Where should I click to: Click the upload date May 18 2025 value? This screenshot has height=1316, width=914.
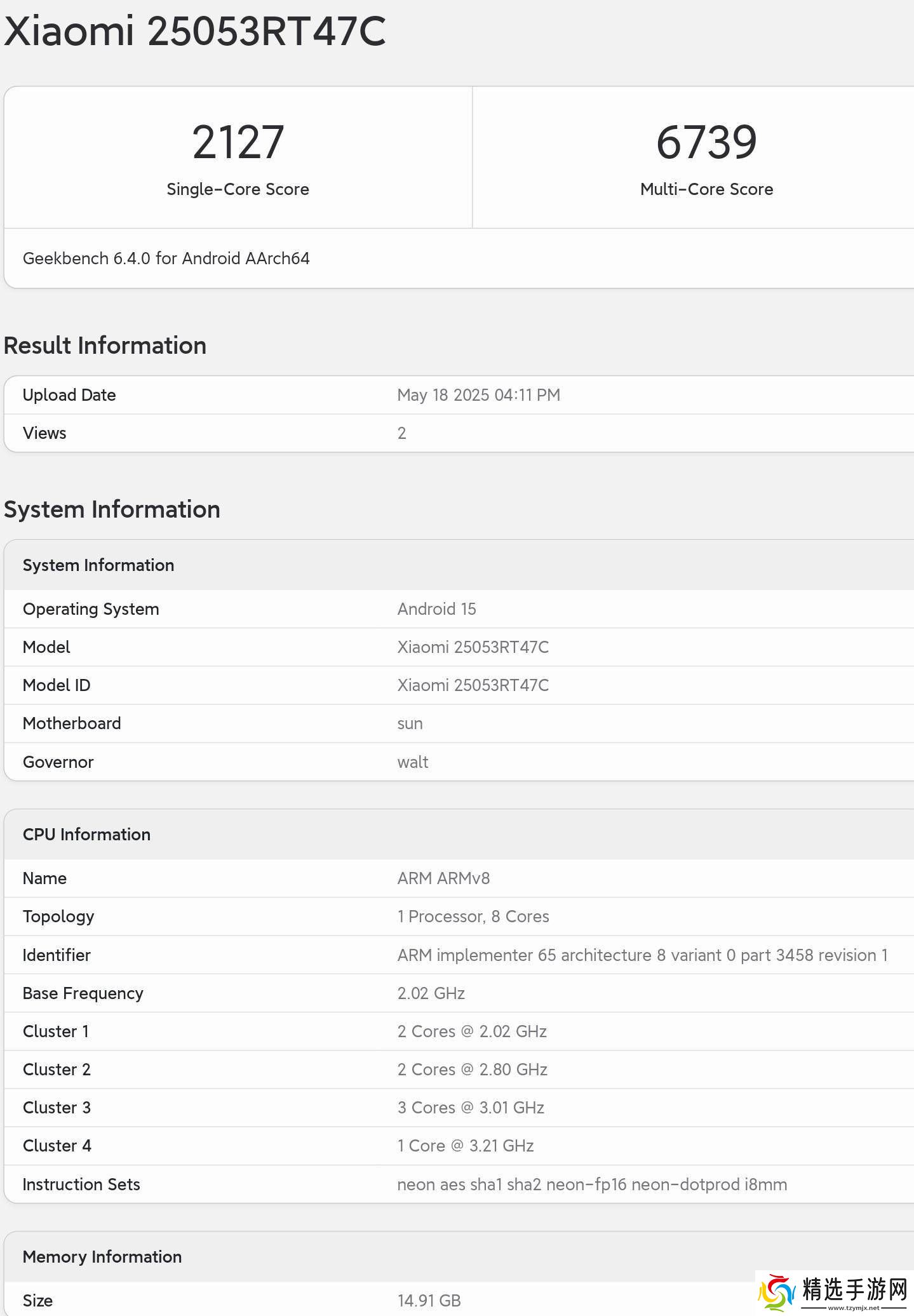pos(478,395)
